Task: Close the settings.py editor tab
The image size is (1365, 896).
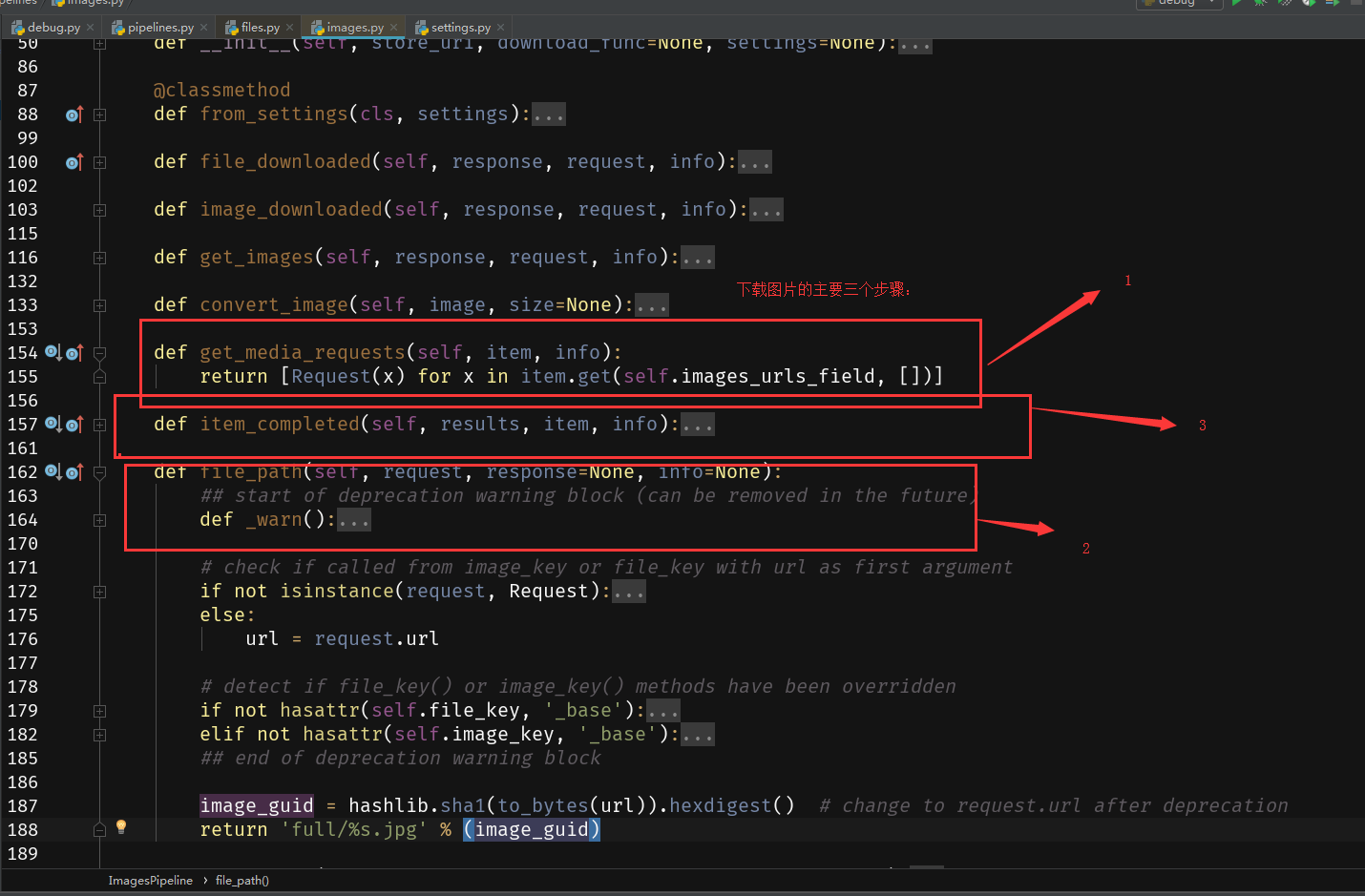Action: [x=501, y=28]
